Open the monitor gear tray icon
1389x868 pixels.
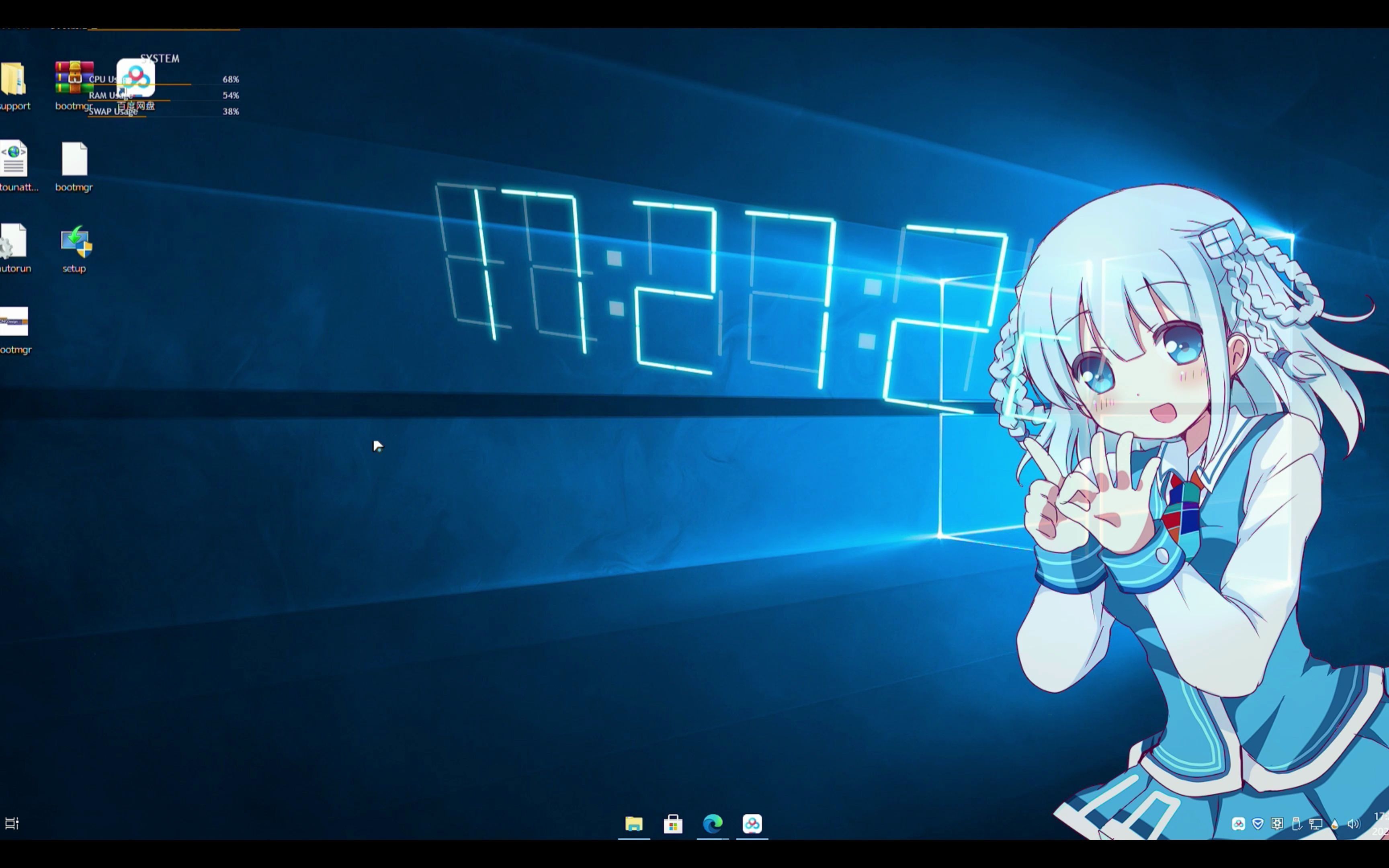tap(1277, 824)
